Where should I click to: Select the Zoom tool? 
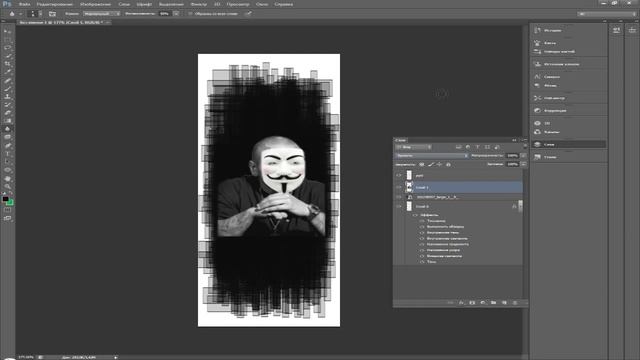(7, 187)
